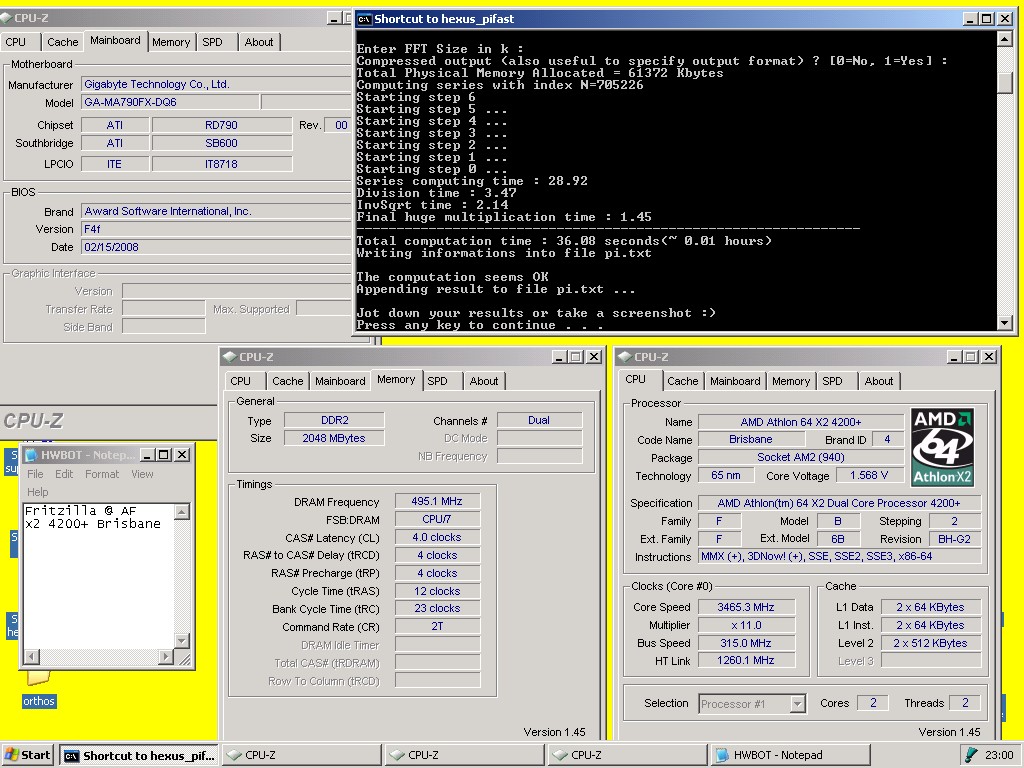The width and height of the screenshot is (1024, 768).
Task: Click the Core Speed value 3465.3 MHz
Action: point(746,607)
